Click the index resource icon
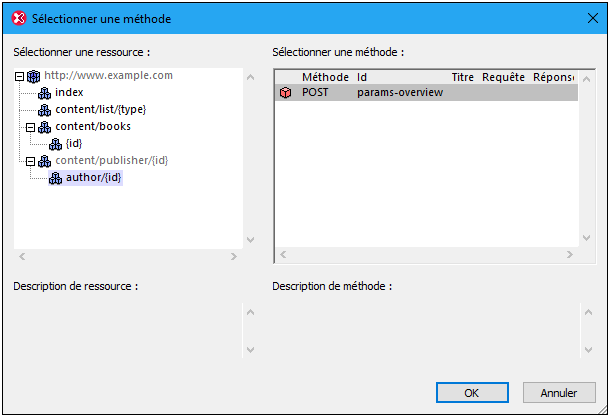Image resolution: width=610 pixels, height=417 pixels. point(44,92)
